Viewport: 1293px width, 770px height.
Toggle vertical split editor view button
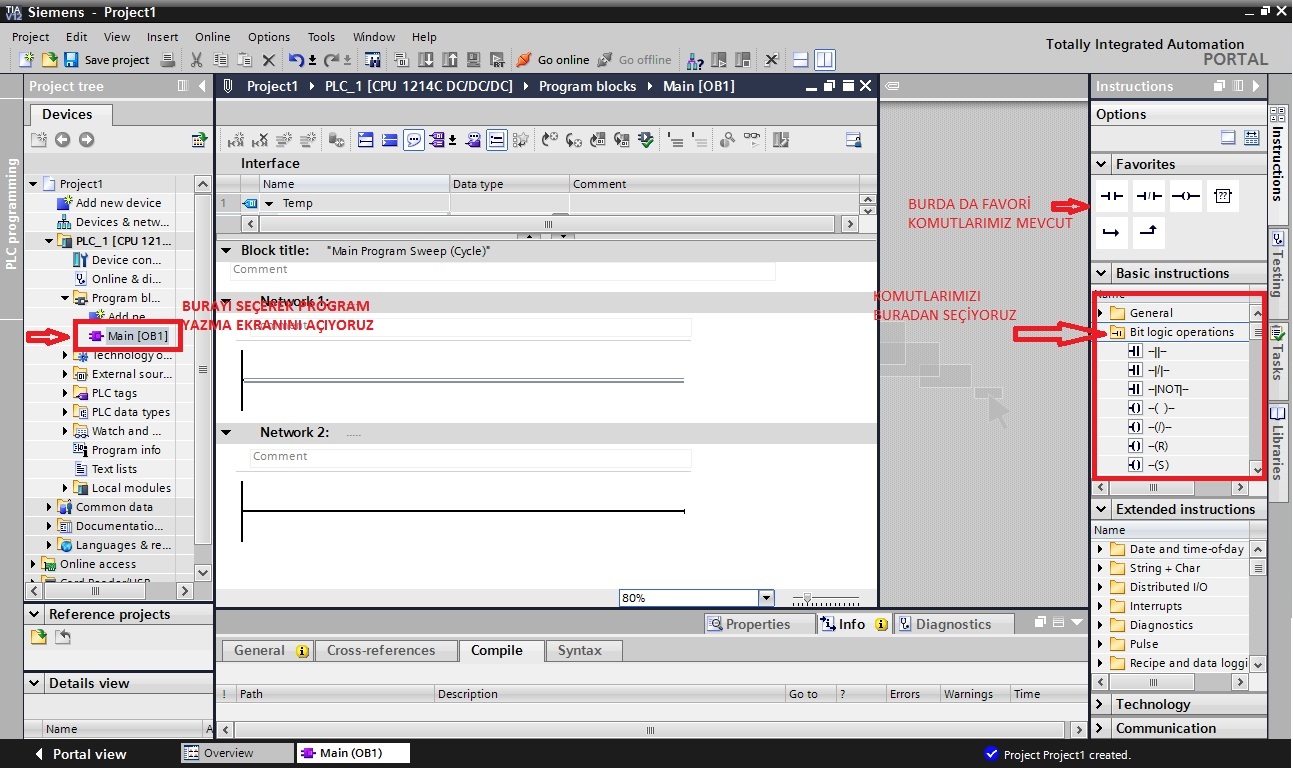click(x=824, y=60)
